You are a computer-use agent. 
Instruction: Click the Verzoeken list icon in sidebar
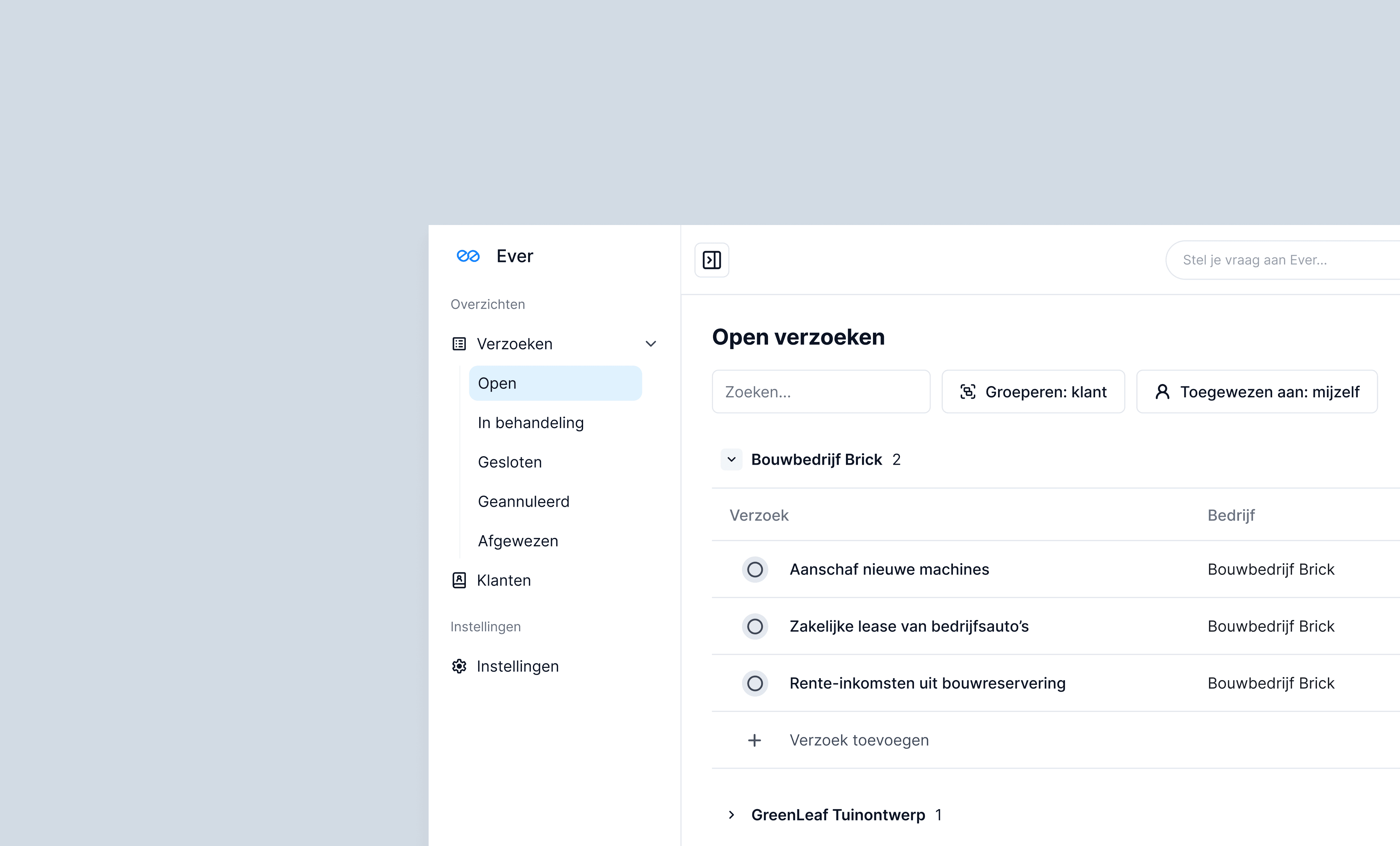(x=459, y=344)
